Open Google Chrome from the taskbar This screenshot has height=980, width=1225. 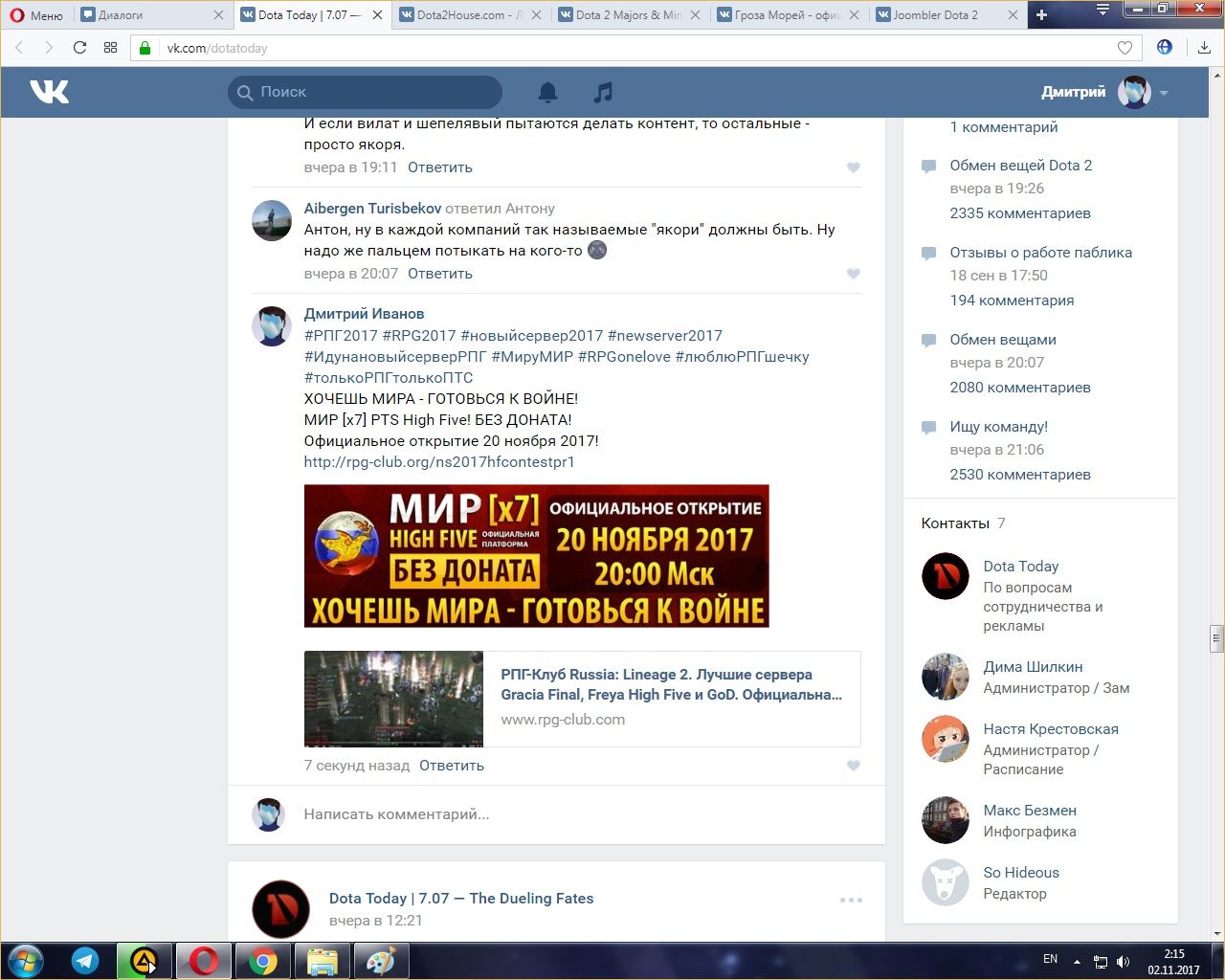pos(263,961)
